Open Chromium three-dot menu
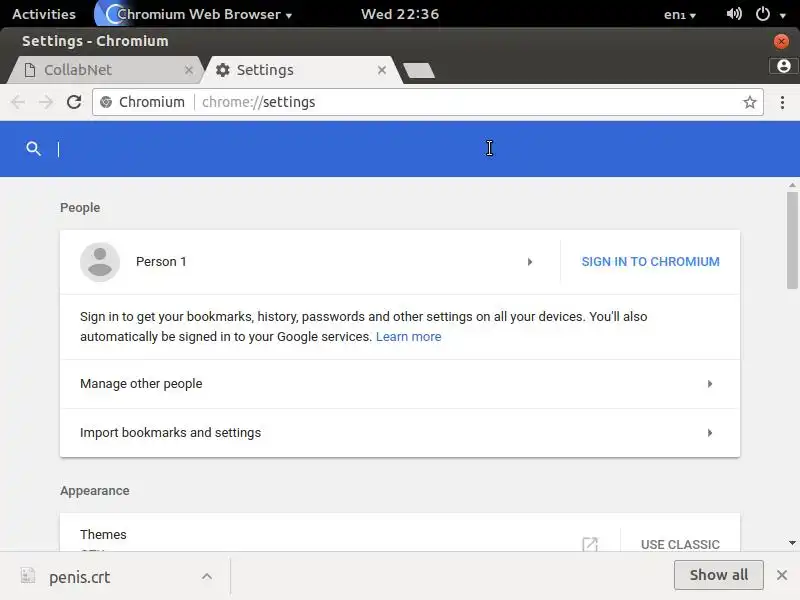Viewport: 800px width, 600px height. 782,102
